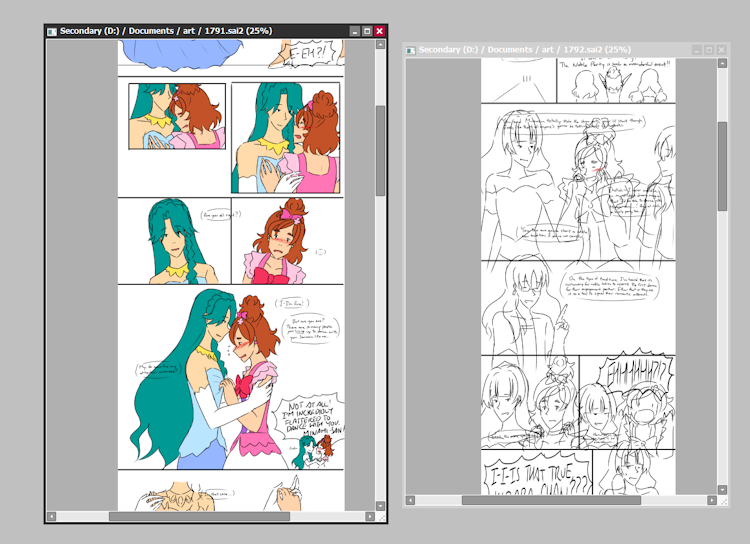Click the 1791.sai2 window's title bar icon
Screen dimensions: 750x544
(52, 32)
